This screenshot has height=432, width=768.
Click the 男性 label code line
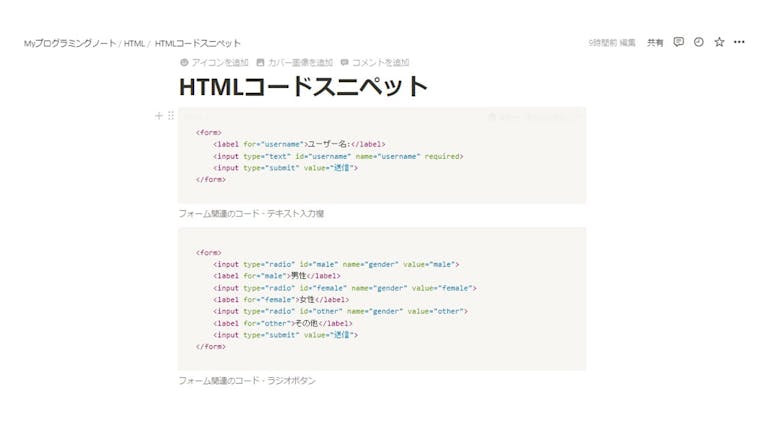coord(277,276)
